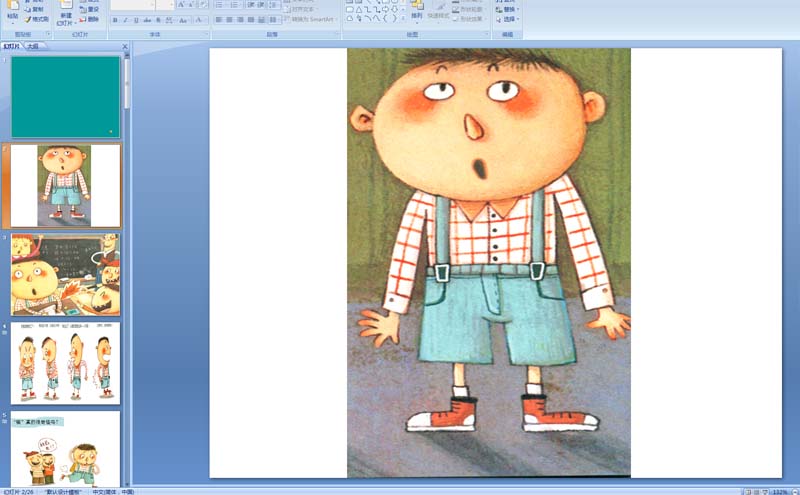Click the increase indent icon
Image resolution: width=800 pixels, height=495 pixels.
pos(262,5)
